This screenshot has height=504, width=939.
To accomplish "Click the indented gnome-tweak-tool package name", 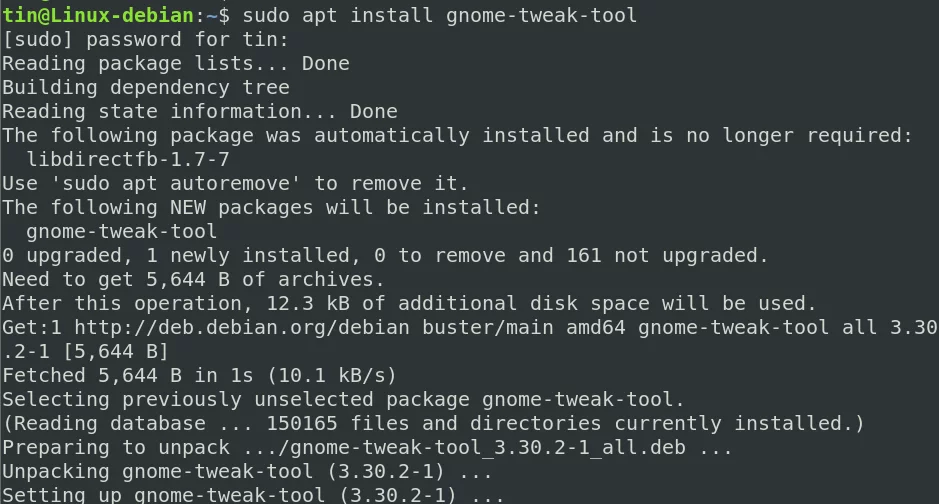I will (x=122, y=231).
